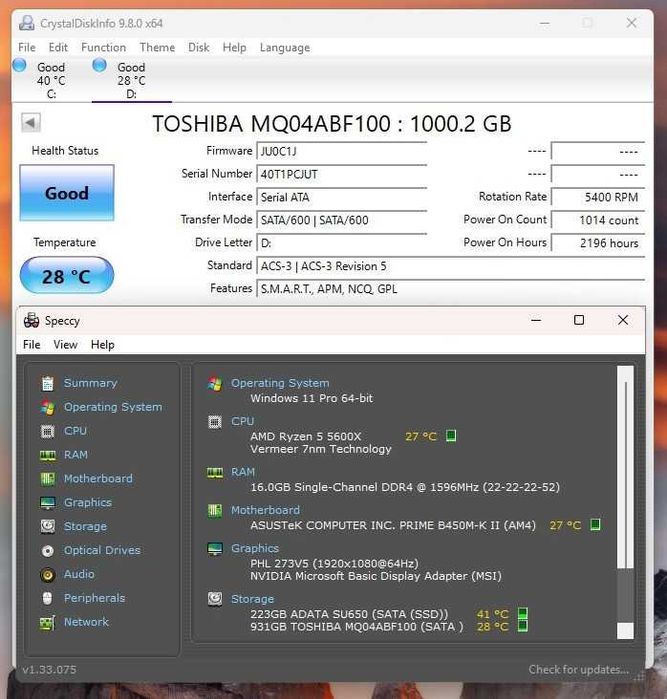667x699 pixels.
Task: Open the Summary section icon in Speccy sidebar
Action: (x=48, y=383)
